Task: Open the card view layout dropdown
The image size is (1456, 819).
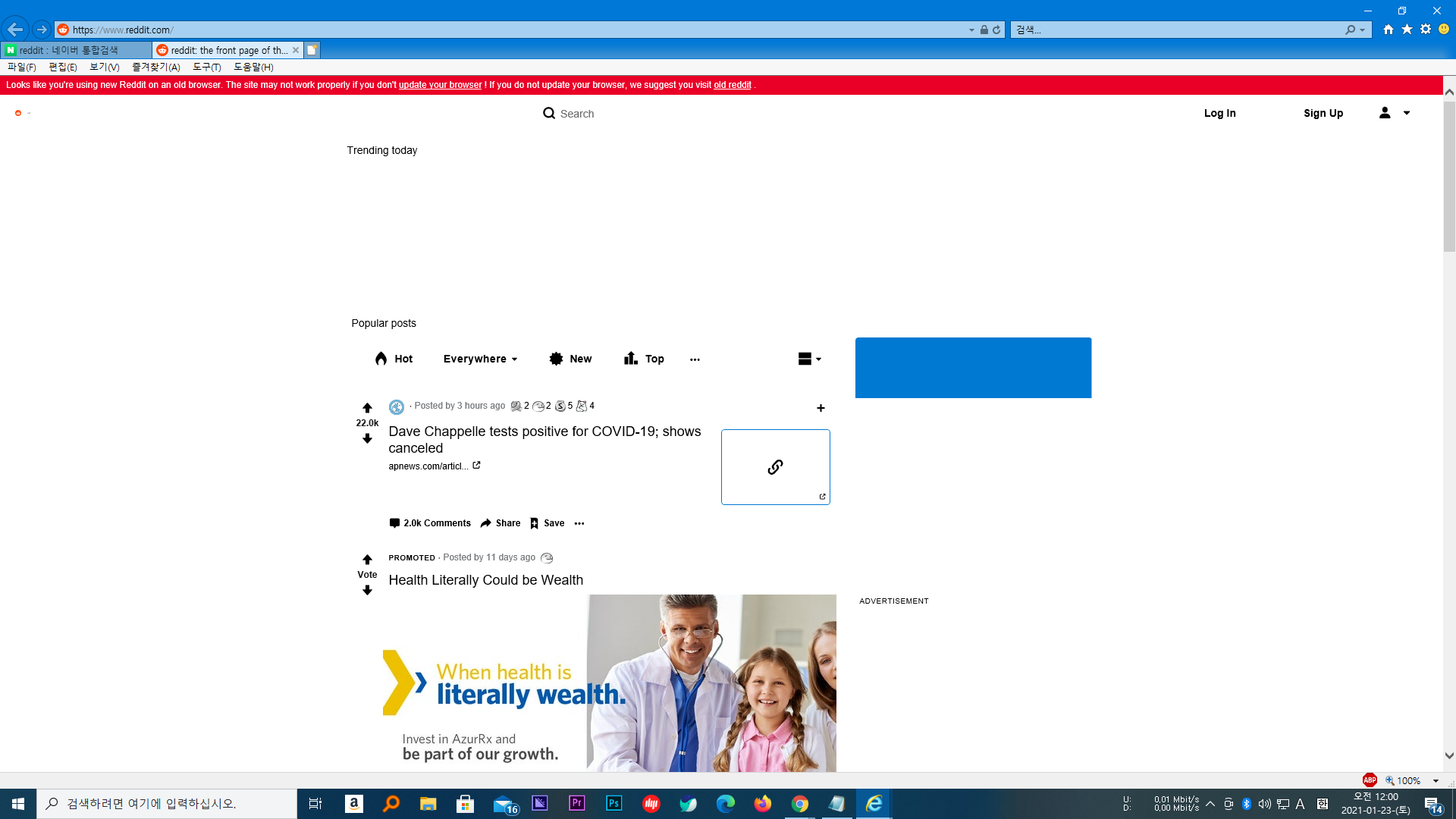Action: (809, 359)
